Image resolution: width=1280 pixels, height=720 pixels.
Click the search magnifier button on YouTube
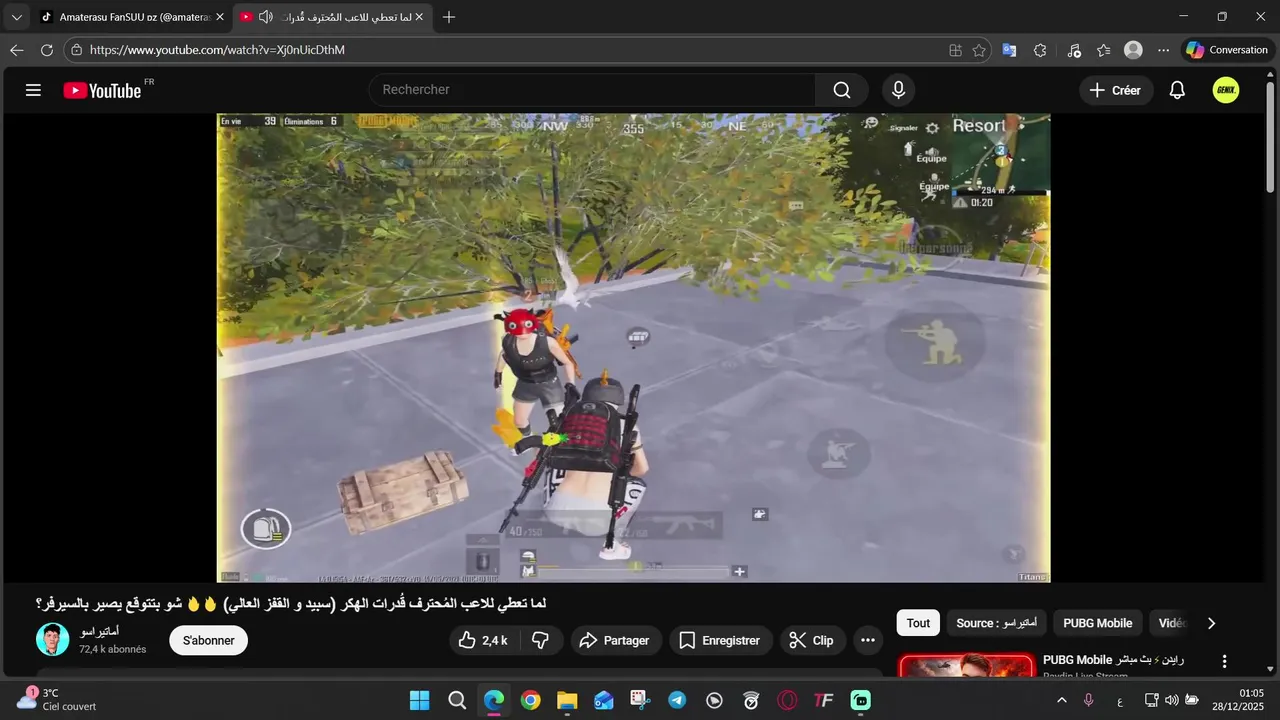(x=842, y=90)
